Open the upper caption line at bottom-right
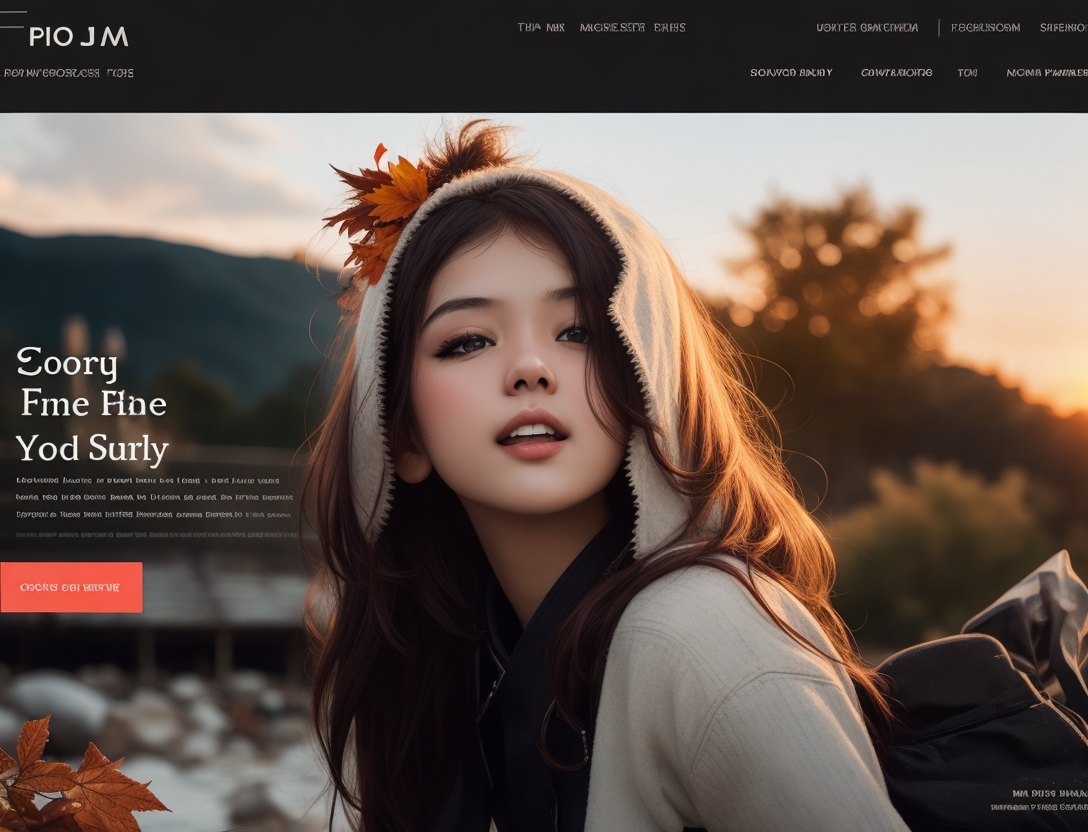 pyautogui.click(x=1048, y=793)
